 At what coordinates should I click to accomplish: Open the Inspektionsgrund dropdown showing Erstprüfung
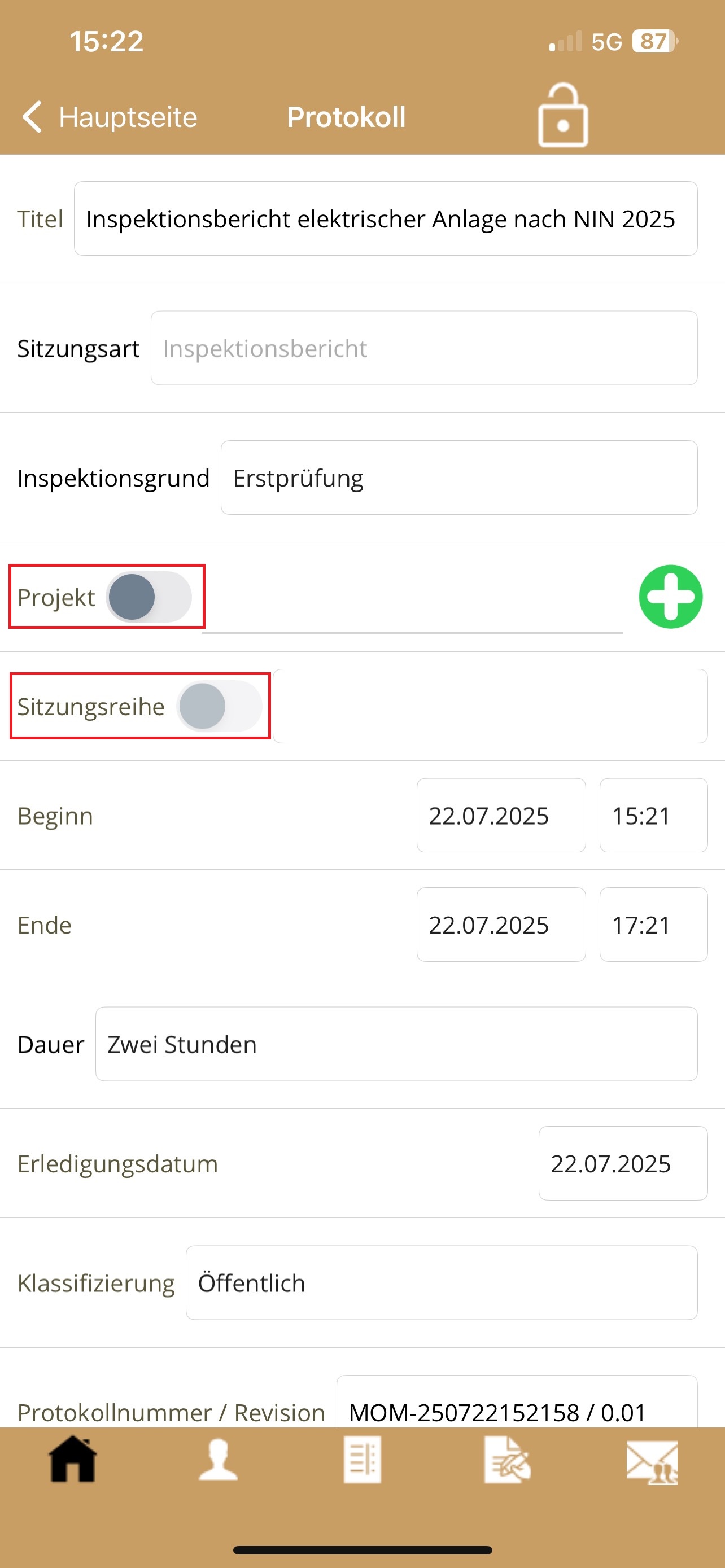point(458,478)
